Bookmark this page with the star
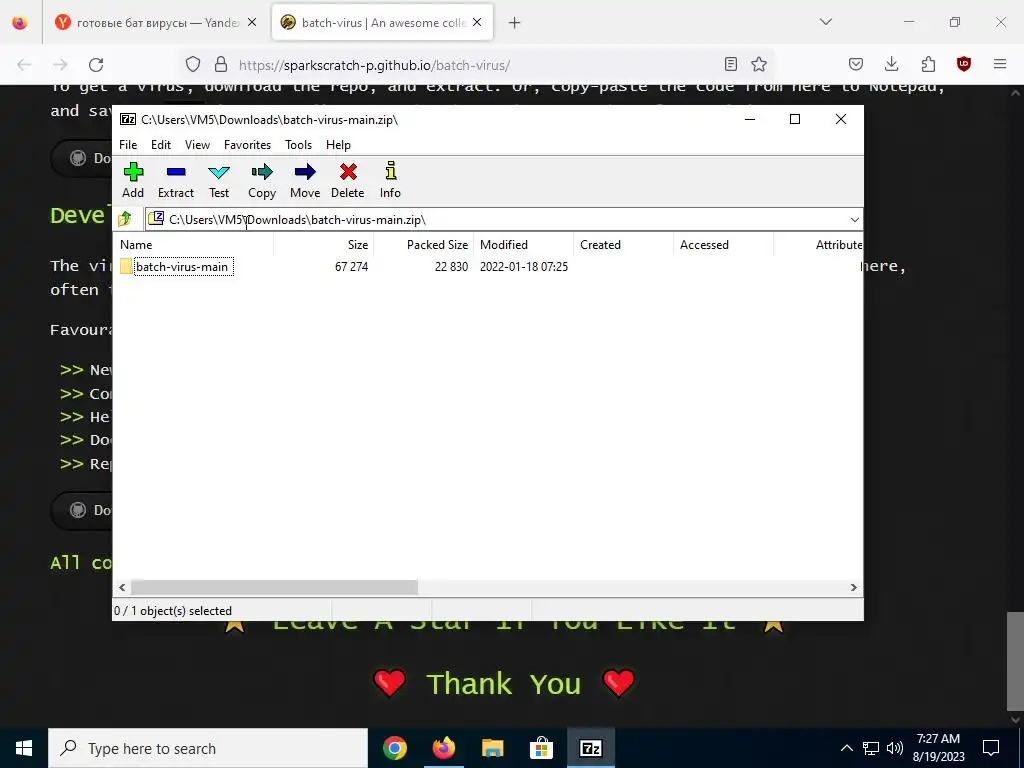Viewport: 1024px width, 768px height. click(x=759, y=64)
